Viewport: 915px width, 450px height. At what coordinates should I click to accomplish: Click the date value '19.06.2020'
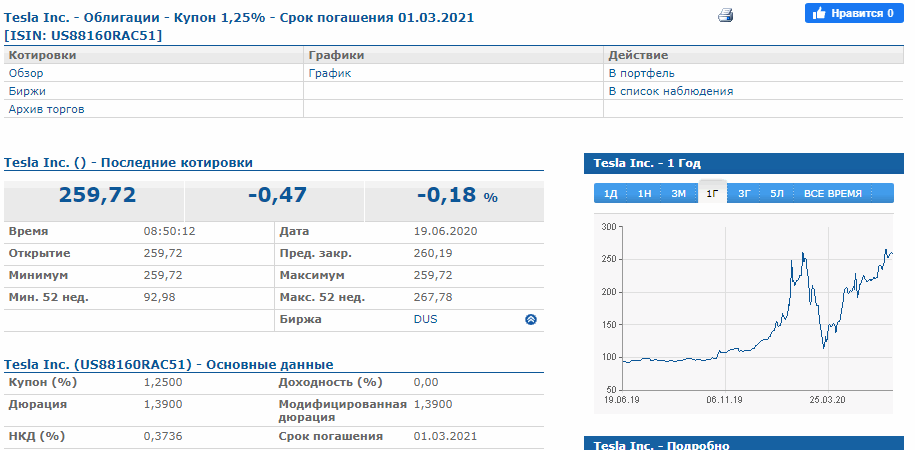click(x=445, y=232)
